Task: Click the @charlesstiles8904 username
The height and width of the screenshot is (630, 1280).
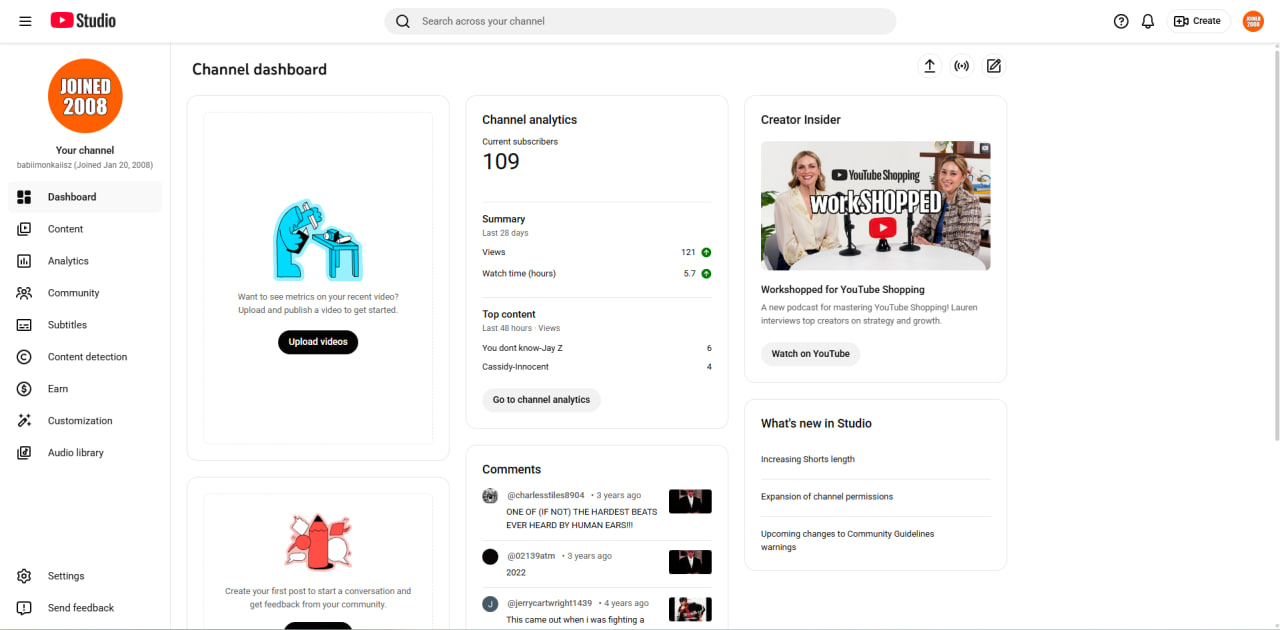Action: tap(546, 496)
